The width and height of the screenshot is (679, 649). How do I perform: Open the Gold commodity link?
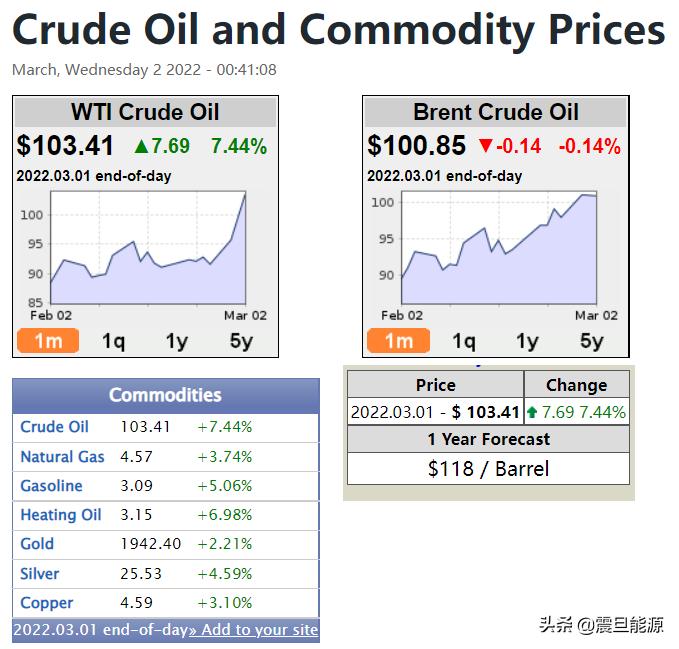click(x=37, y=544)
